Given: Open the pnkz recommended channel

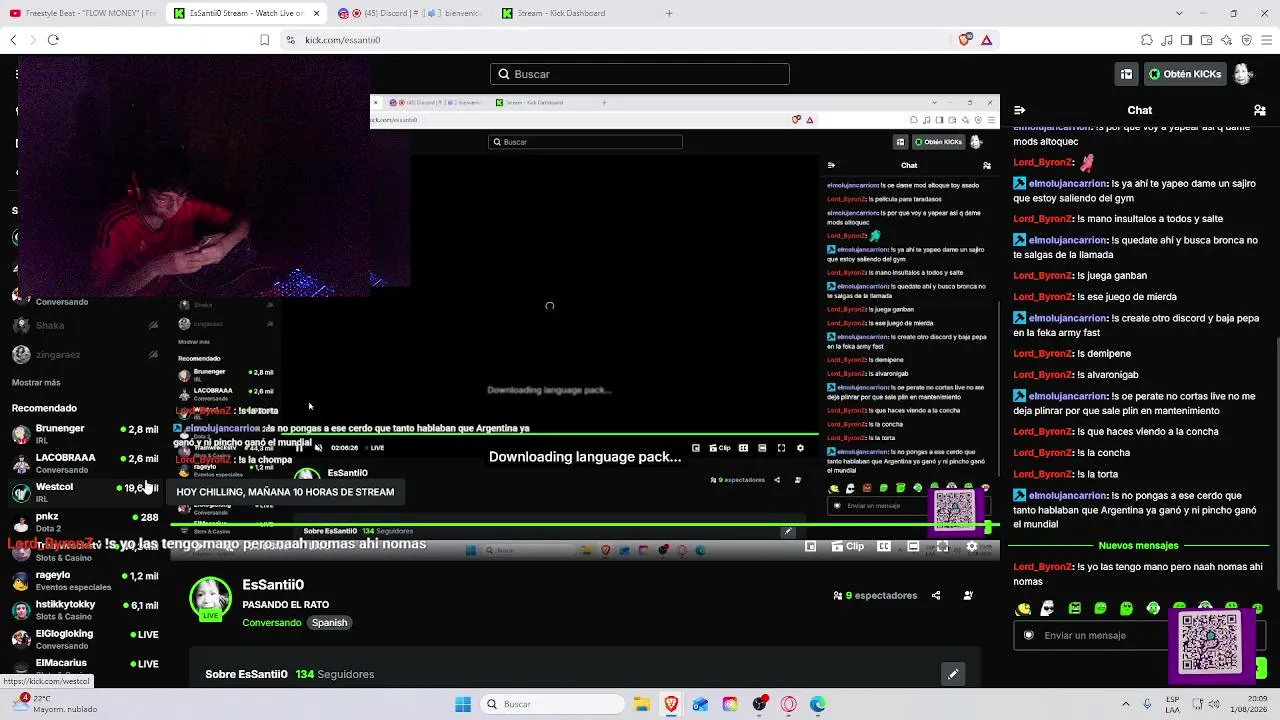Looking at the screenshot, I should point(84,522).
